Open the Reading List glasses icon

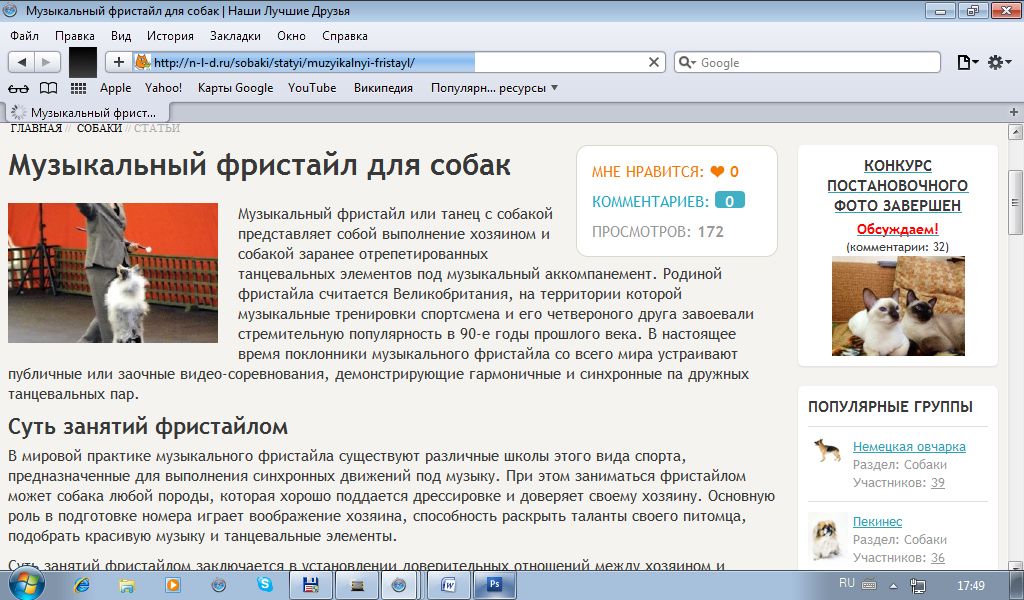click(18, 88)
